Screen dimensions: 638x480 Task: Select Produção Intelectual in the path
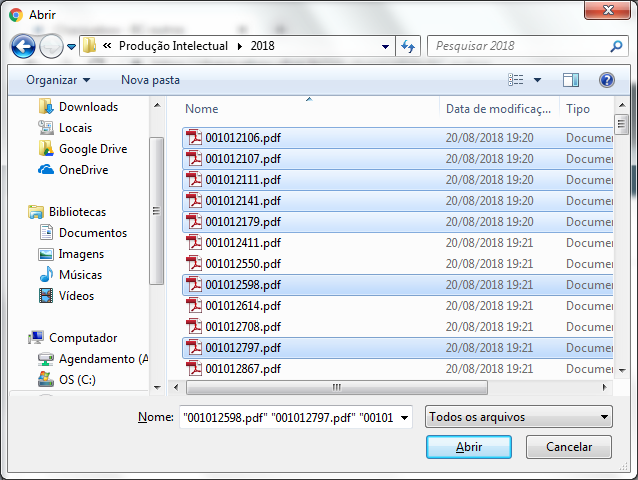tap(173, 46)
